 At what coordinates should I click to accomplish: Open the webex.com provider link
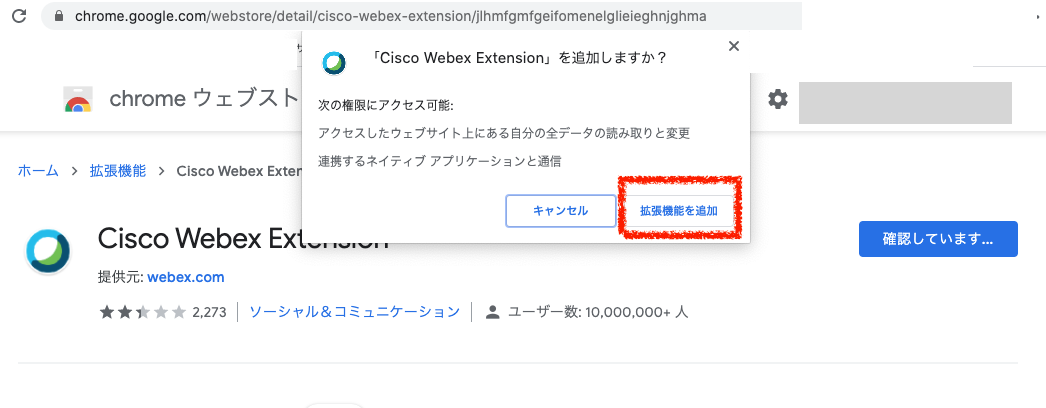185,277
